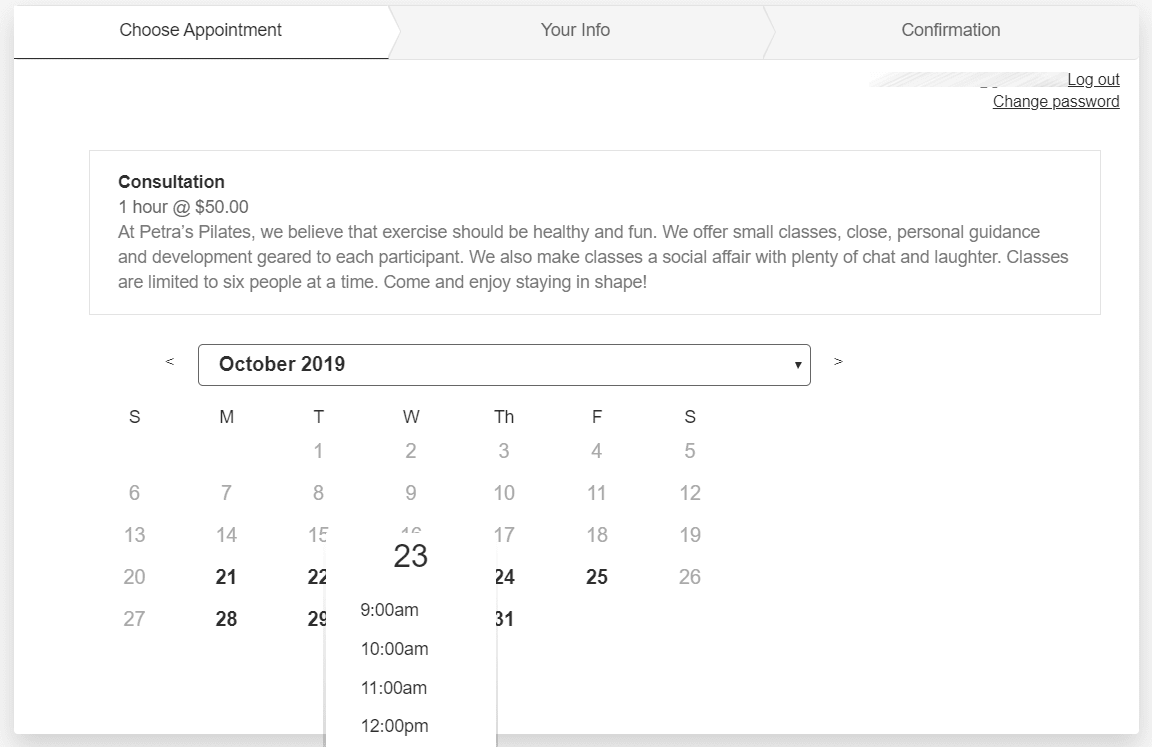The width and height of the screenshot is (1152, 747).
Task: Select October 24 on calendar
Action: tap(505, 577)
